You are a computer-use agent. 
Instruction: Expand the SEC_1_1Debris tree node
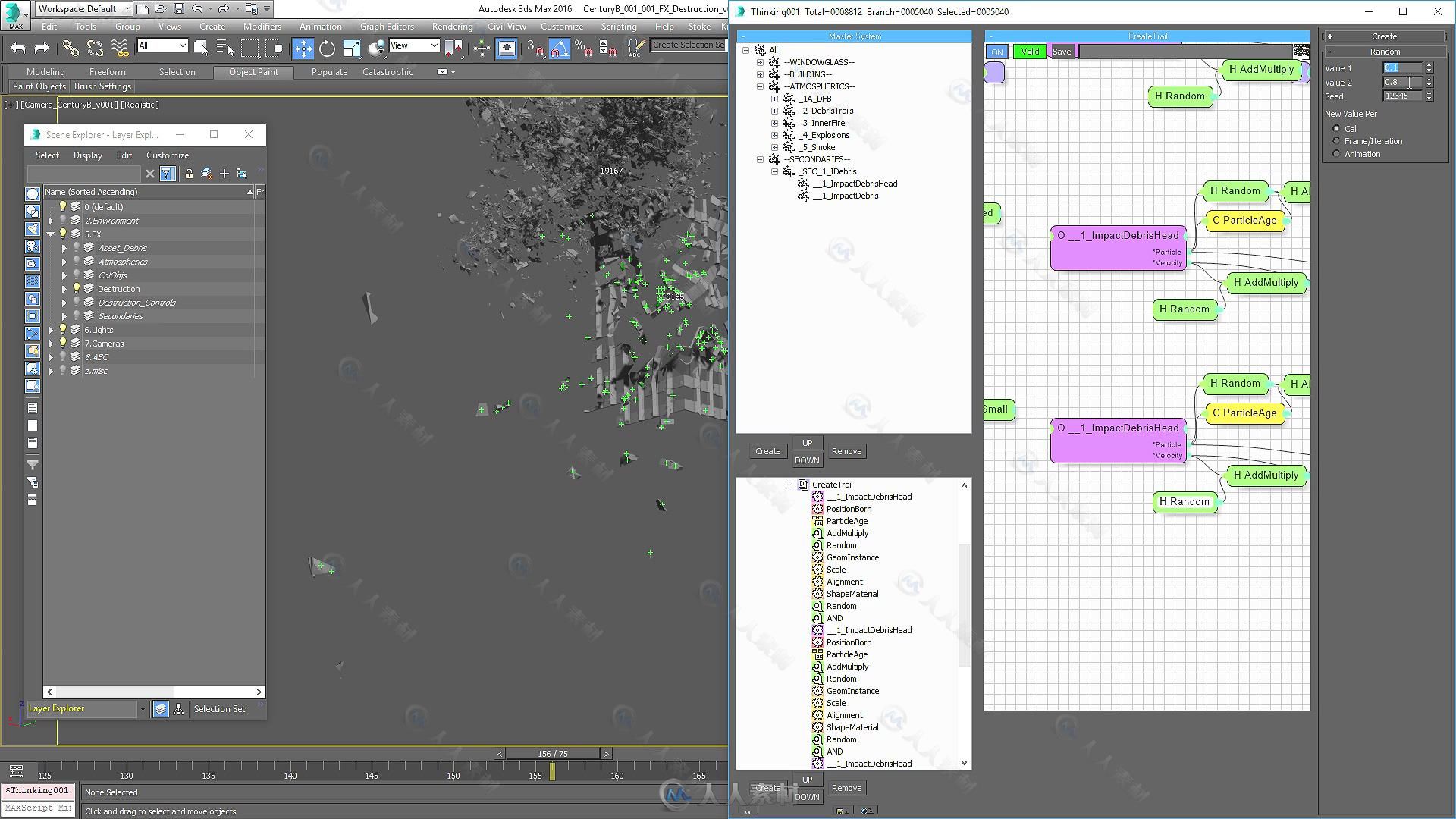point(776,171)
